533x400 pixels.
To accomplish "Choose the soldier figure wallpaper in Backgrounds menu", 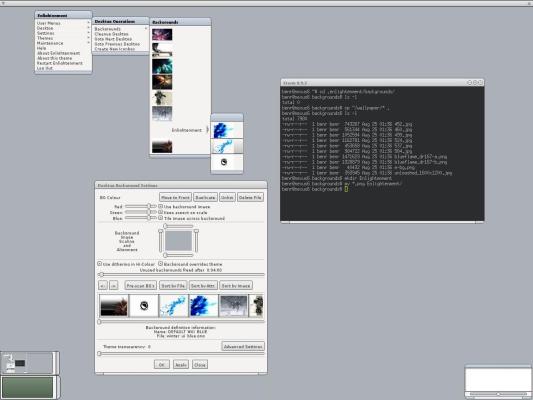I will point(162,98).
